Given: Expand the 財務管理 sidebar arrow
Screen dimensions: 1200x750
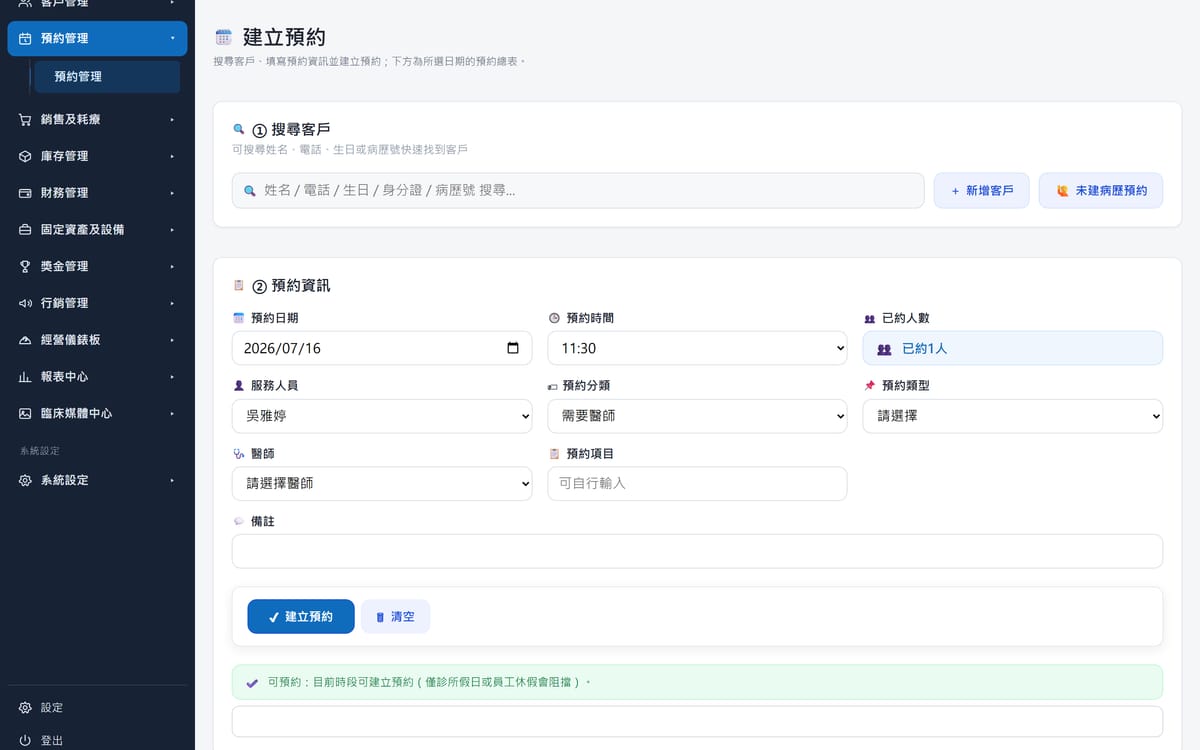Looking at the screenshot, I should pyautogui.click(x=172, y=193).
